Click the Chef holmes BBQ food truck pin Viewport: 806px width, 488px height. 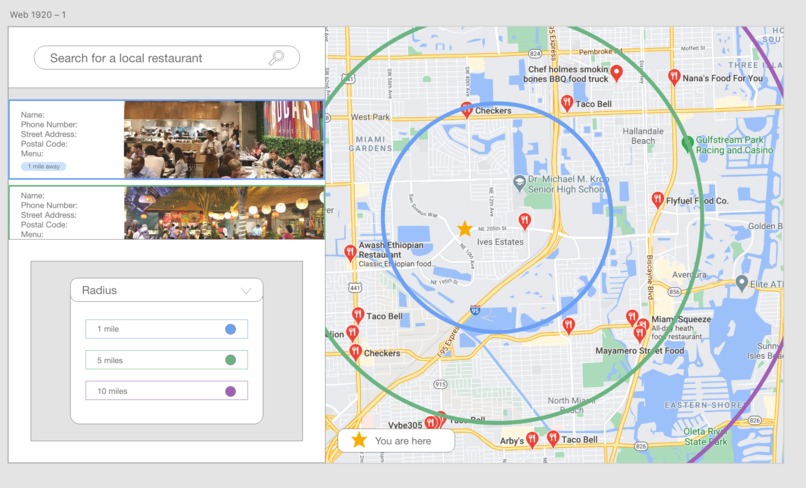tap(616, 73)
